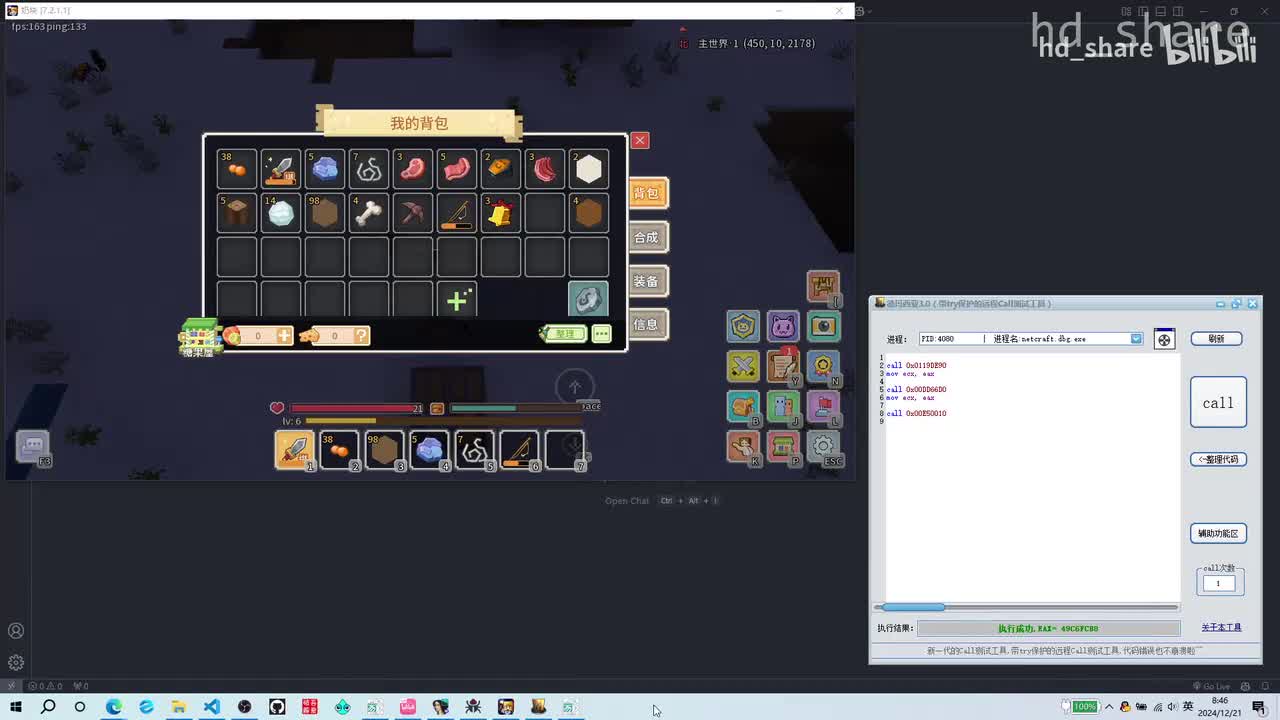This screenshot has height=720, width=1280.
Task: Open the quest scroll icon with notification
Action: coord(783,366)
